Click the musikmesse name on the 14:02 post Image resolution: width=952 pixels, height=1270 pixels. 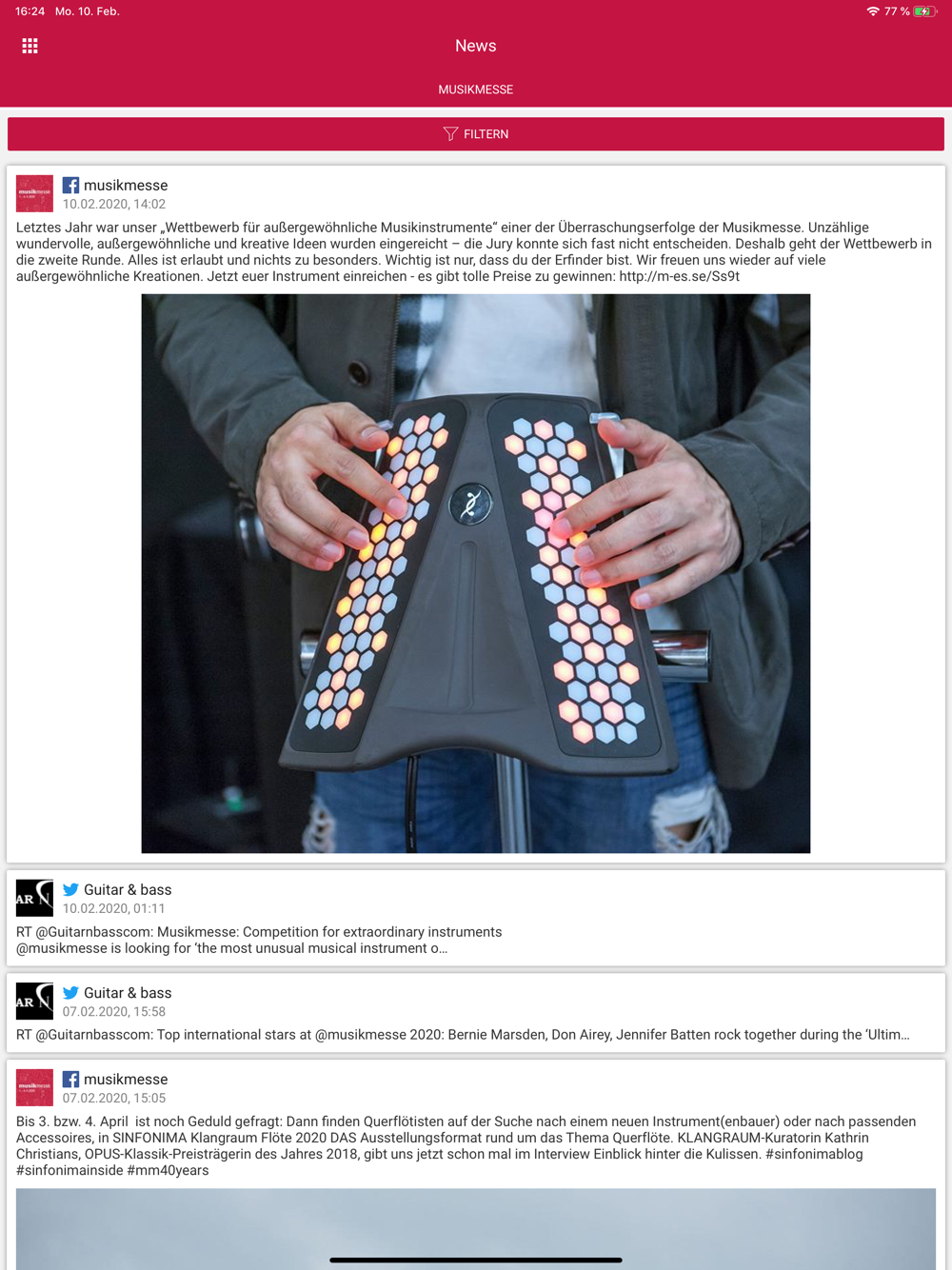point(126,185)
